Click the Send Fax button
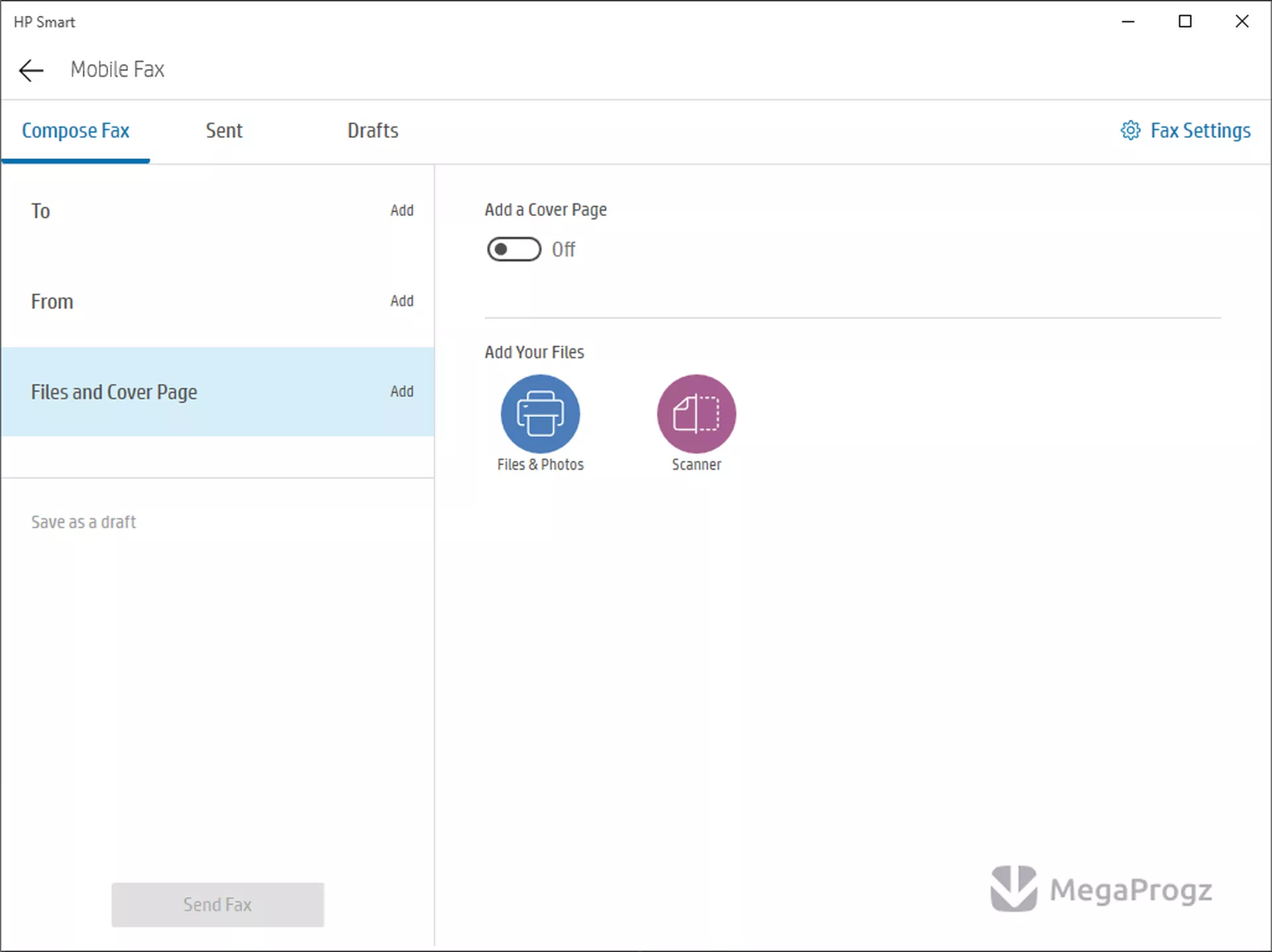The height and width of the screenshot is (952, 1272). click(x=217, y=904)
